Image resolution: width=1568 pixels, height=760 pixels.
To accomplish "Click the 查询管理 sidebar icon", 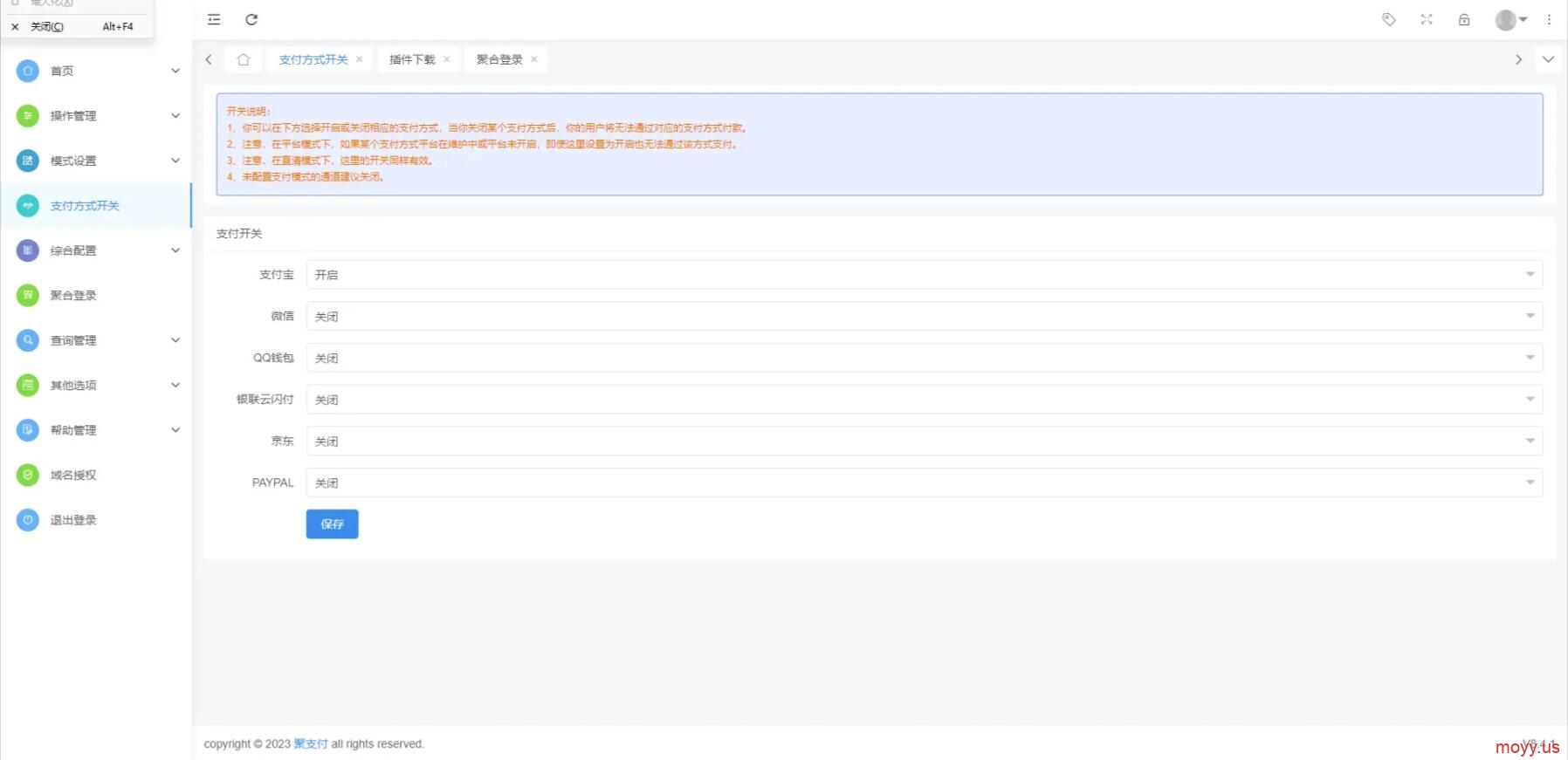I will [x=28, y=340].
